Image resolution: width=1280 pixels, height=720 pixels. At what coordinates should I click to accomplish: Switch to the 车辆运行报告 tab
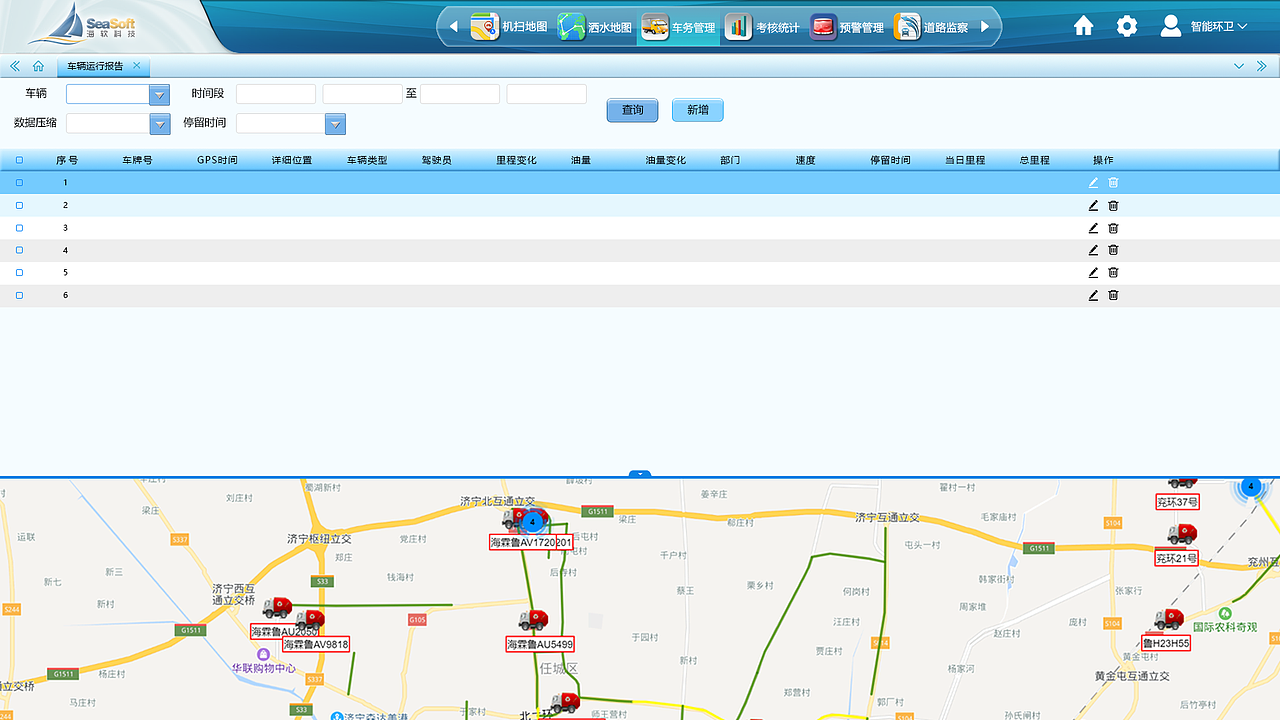[95, 66]
